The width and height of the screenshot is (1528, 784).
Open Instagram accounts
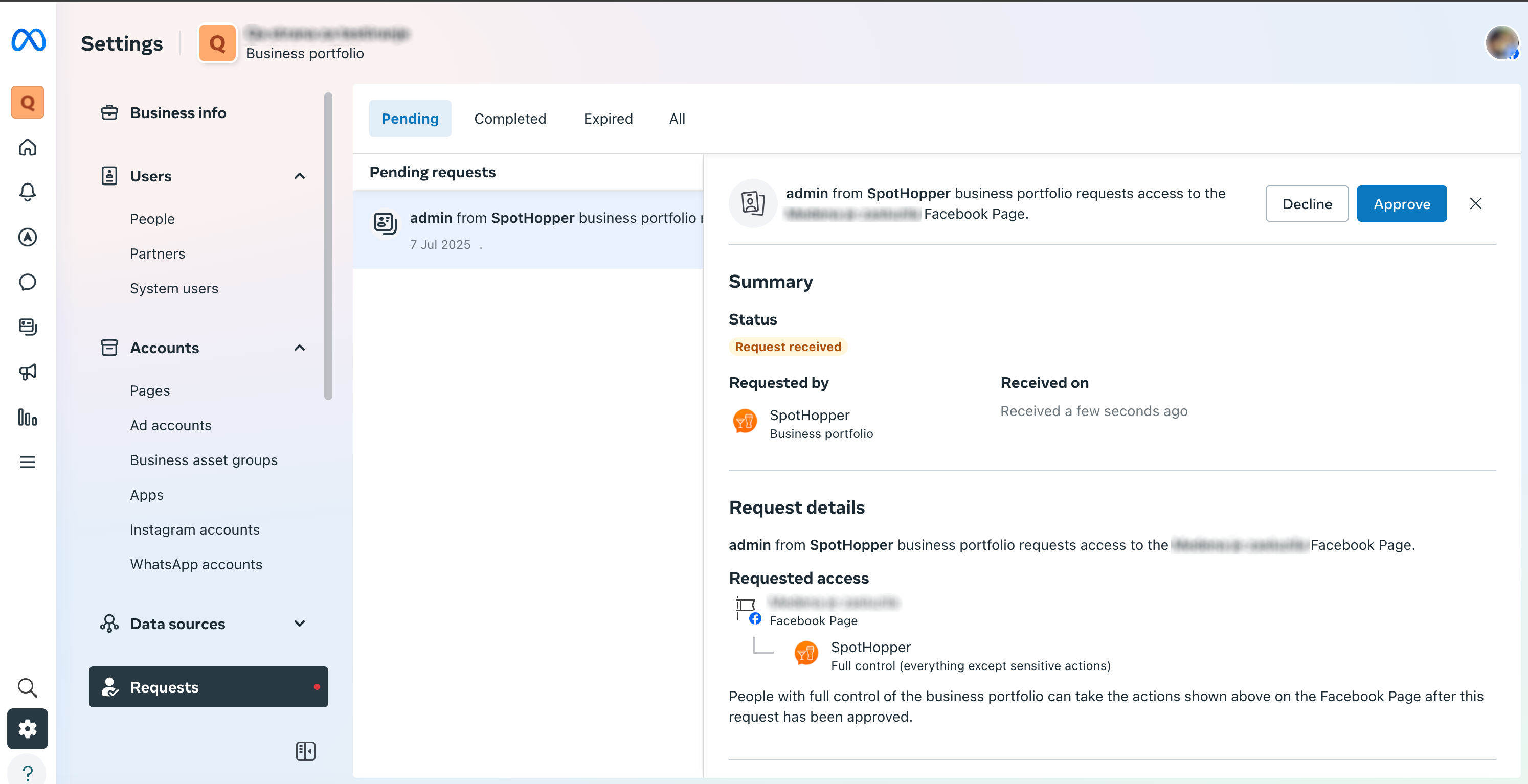194,529
